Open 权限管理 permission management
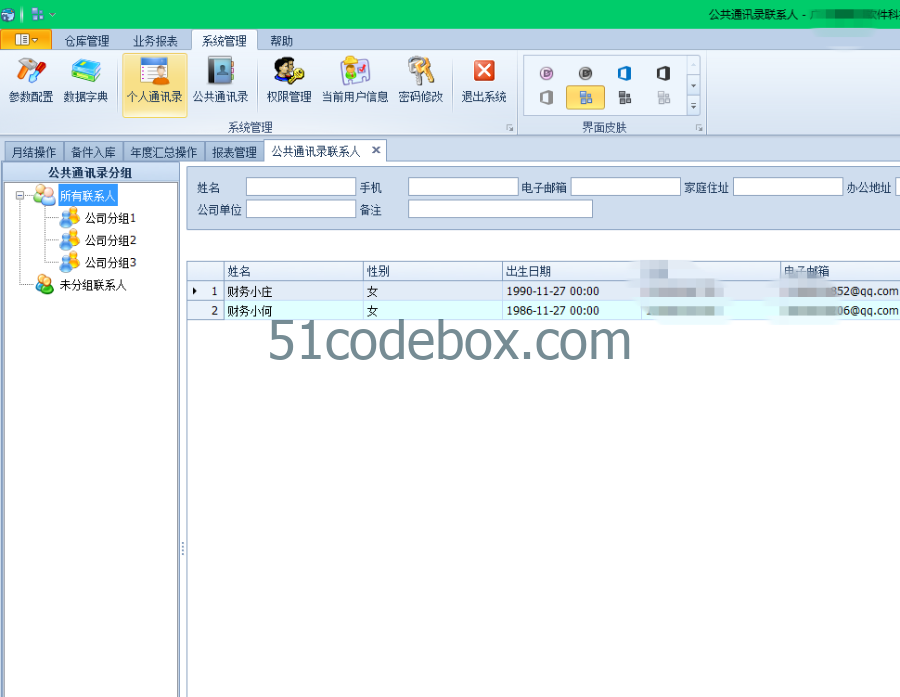The image size is (900, 697). click(x=289, y=81)
